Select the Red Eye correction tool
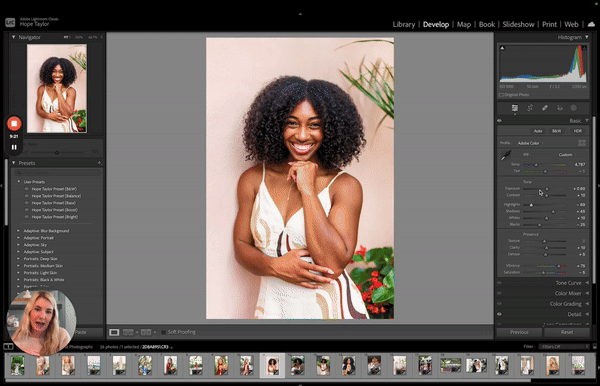This screenshot has height=386, width=600. (x=559, y=108)
